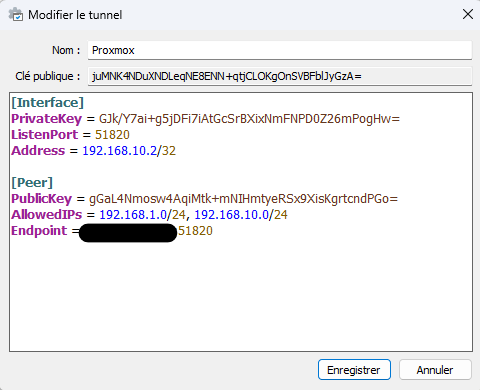Close the Modifier le tunnel dialog
Image resolution: width=480 pixels, height=390 pixels.
click(468, 14)
